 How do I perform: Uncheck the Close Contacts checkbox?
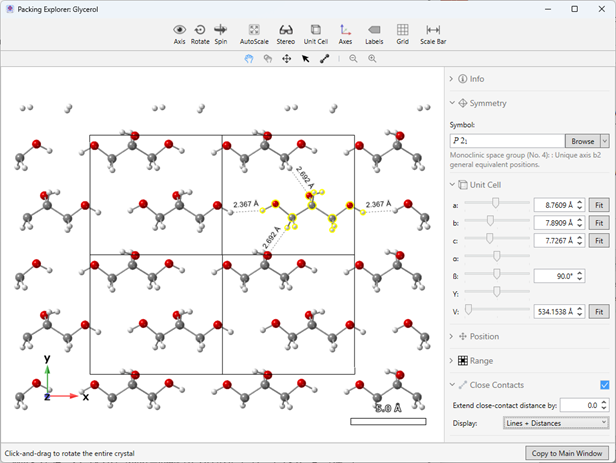(603, 385)
